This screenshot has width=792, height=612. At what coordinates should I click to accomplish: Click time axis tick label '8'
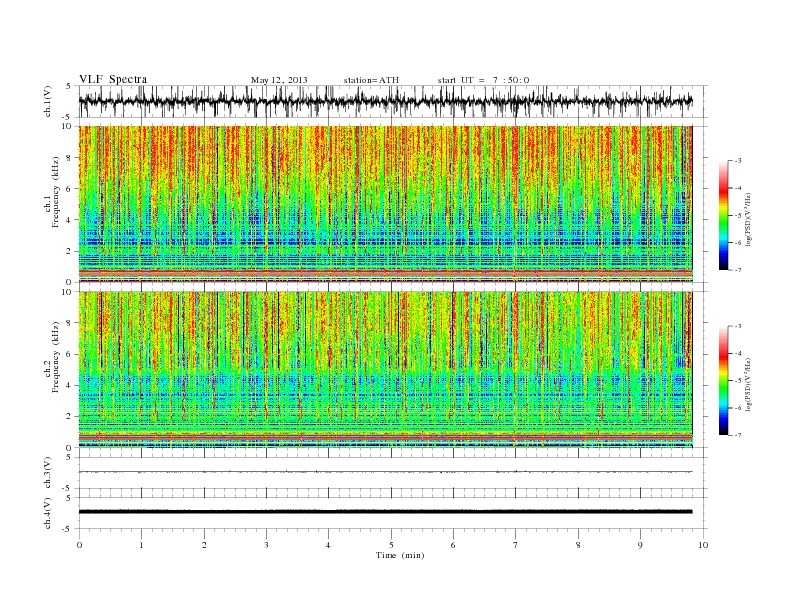(578, 545)
